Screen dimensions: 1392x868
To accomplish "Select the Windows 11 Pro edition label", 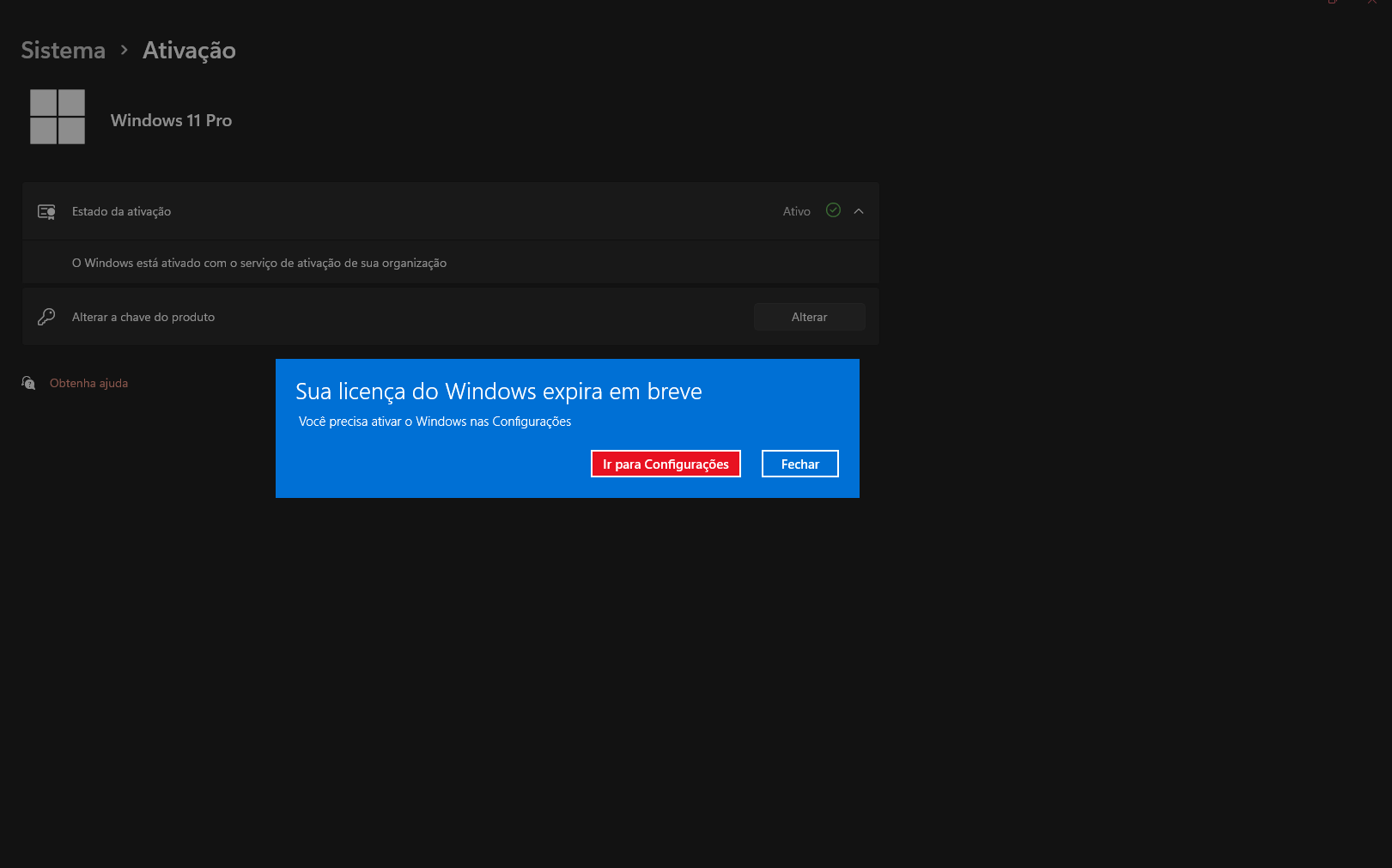I will (171, 120).
